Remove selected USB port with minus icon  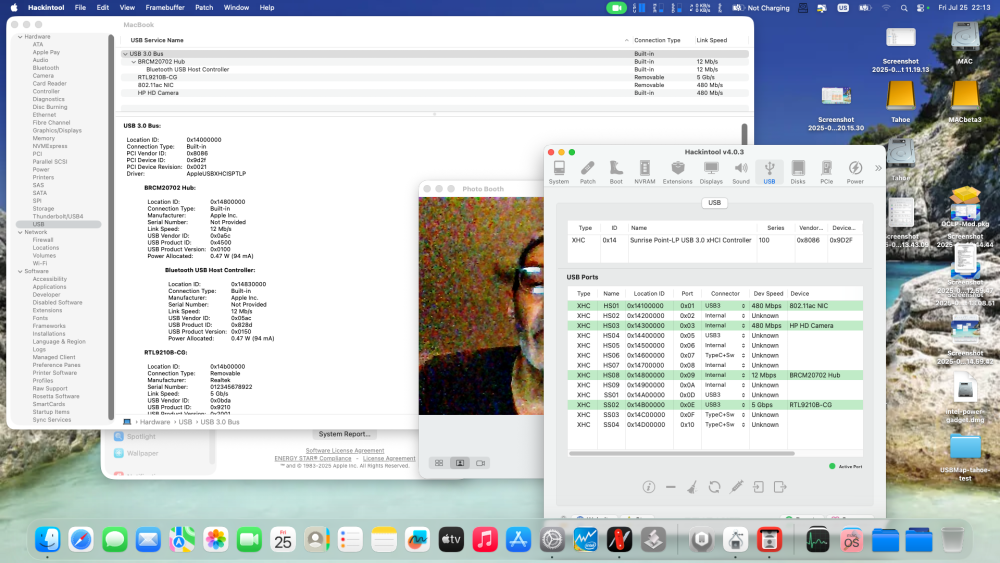[670, 487]
